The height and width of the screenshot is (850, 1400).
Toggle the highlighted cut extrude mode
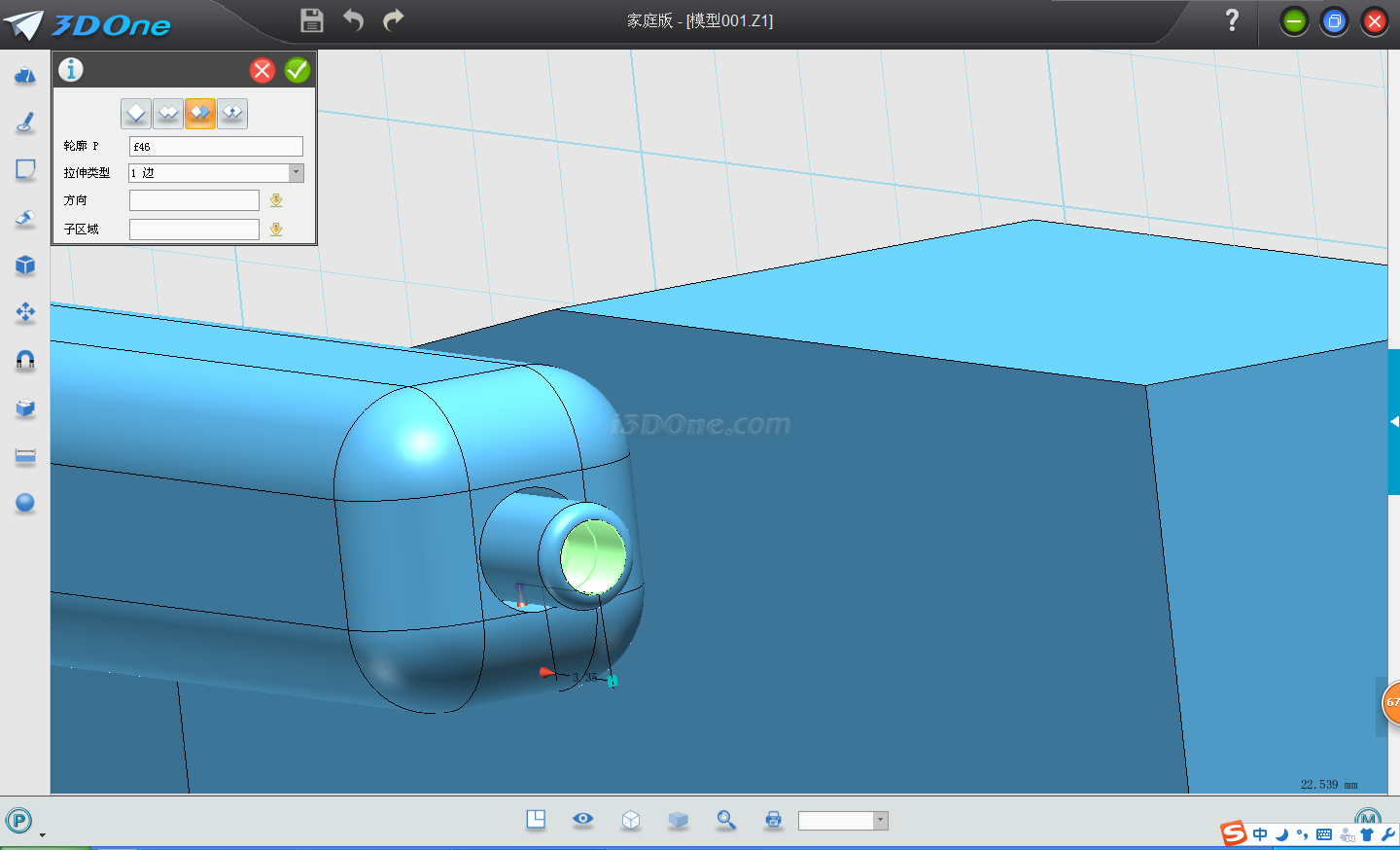click(x=200, y=114)
